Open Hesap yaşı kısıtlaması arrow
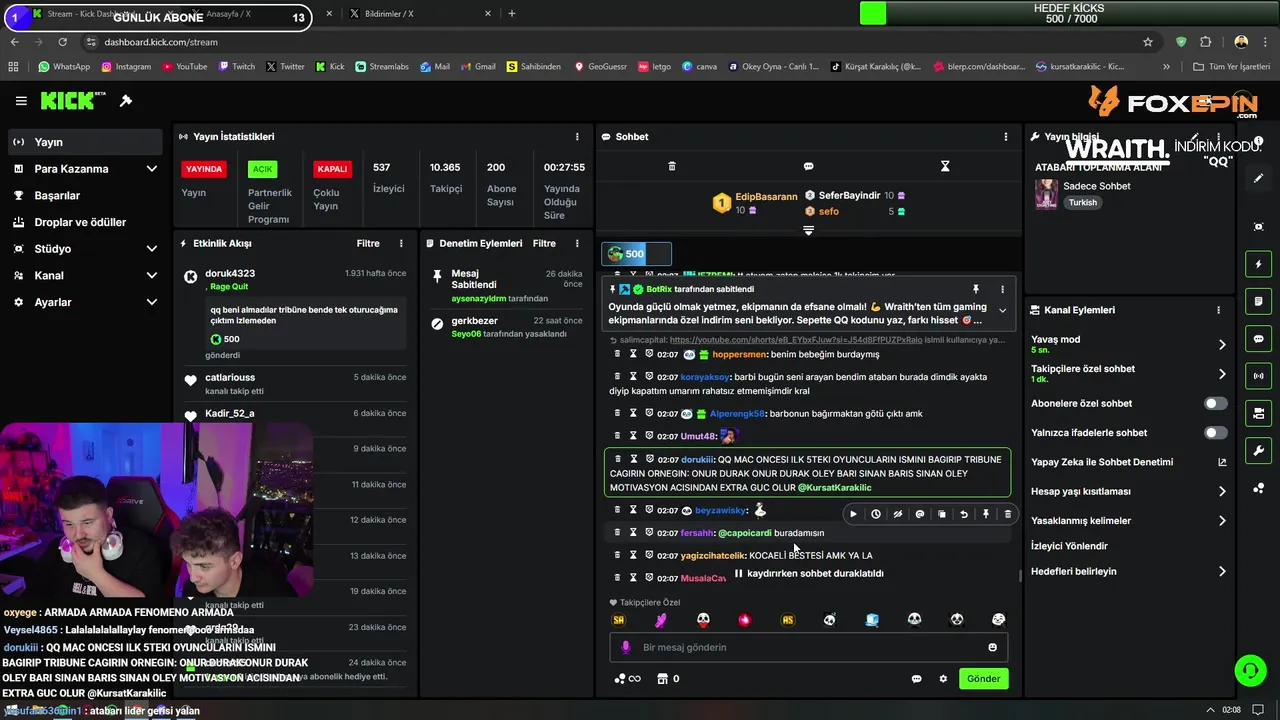1280x720 pixels. (1222, 491)
